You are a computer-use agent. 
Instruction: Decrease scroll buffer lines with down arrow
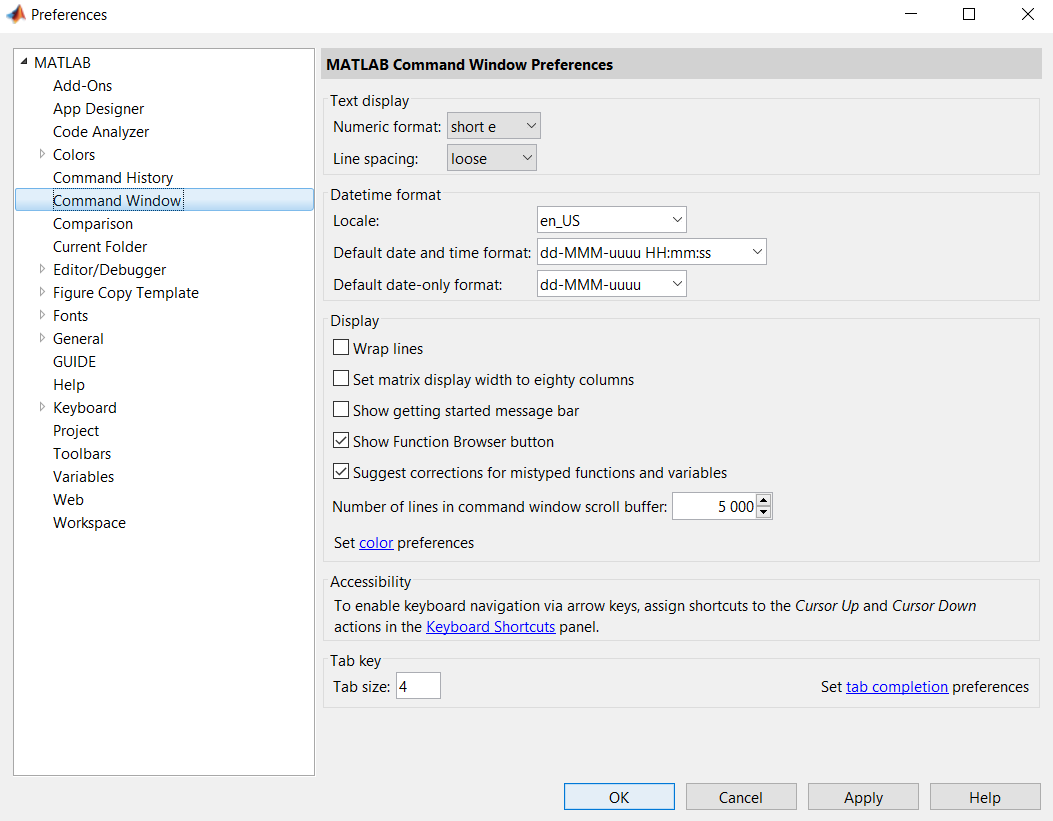764,512
